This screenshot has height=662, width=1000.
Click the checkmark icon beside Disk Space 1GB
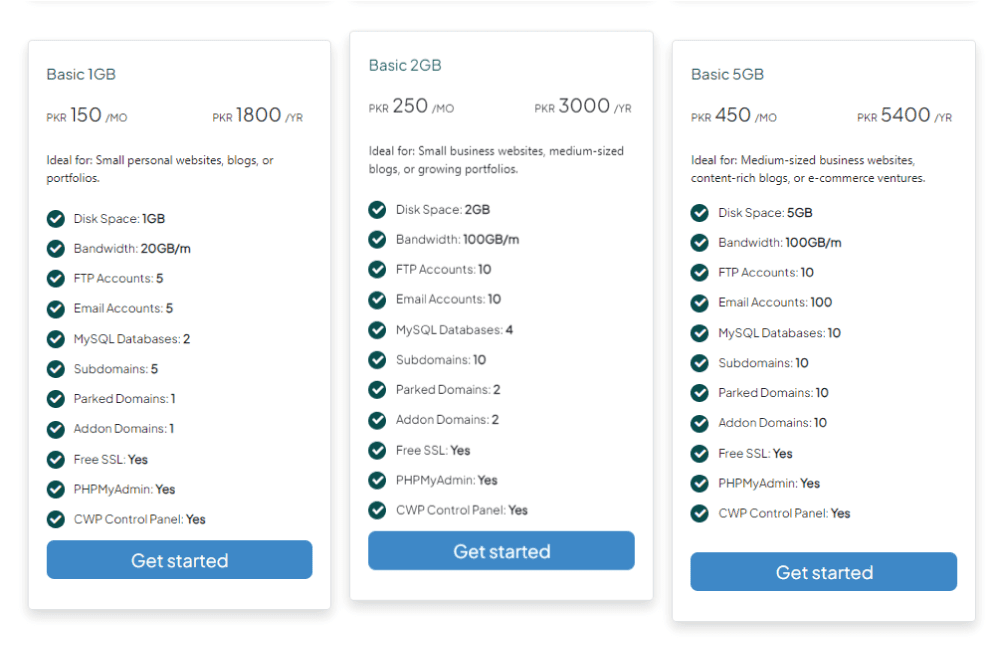click(55, 218)
